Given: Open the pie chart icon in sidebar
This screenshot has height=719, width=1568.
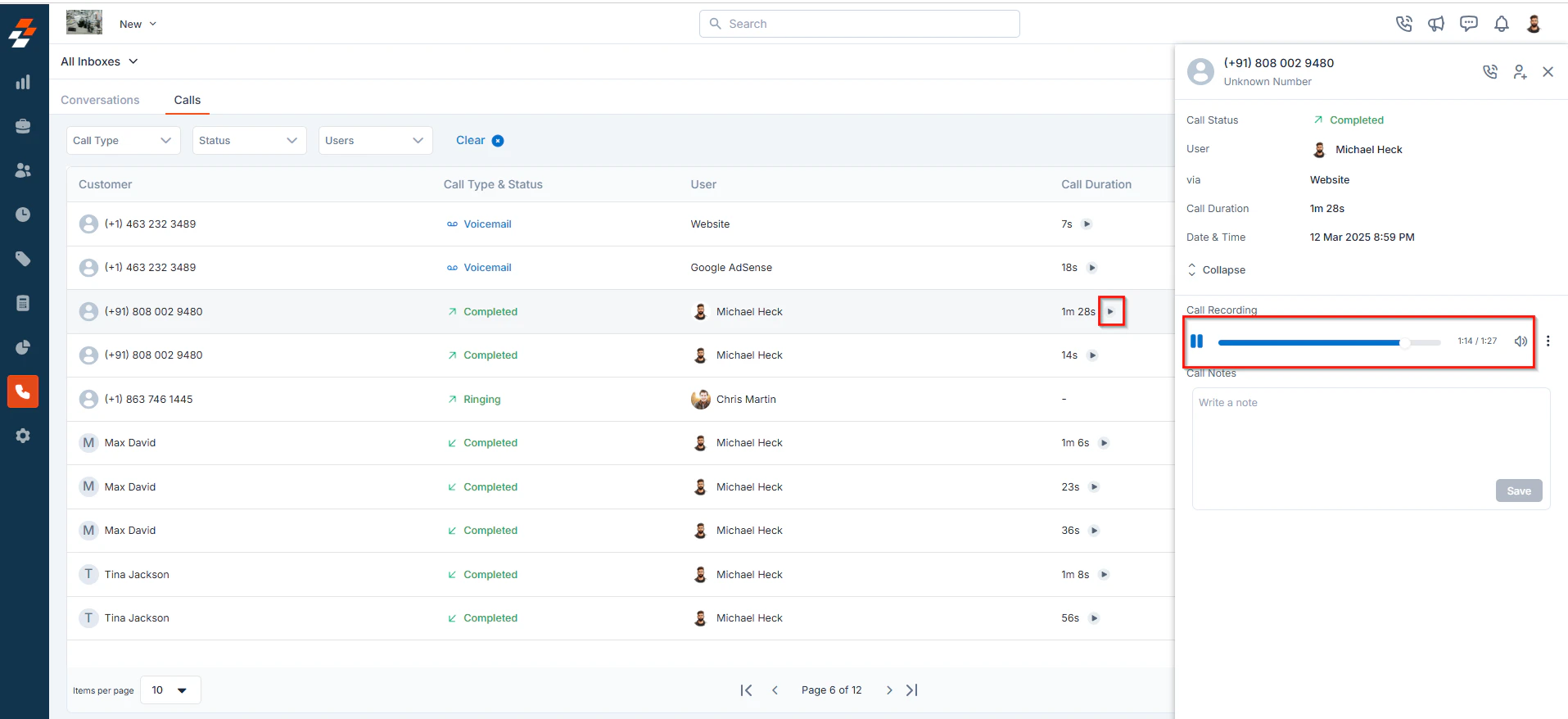Looking at the screenshot, I should [x=23, y=347].
